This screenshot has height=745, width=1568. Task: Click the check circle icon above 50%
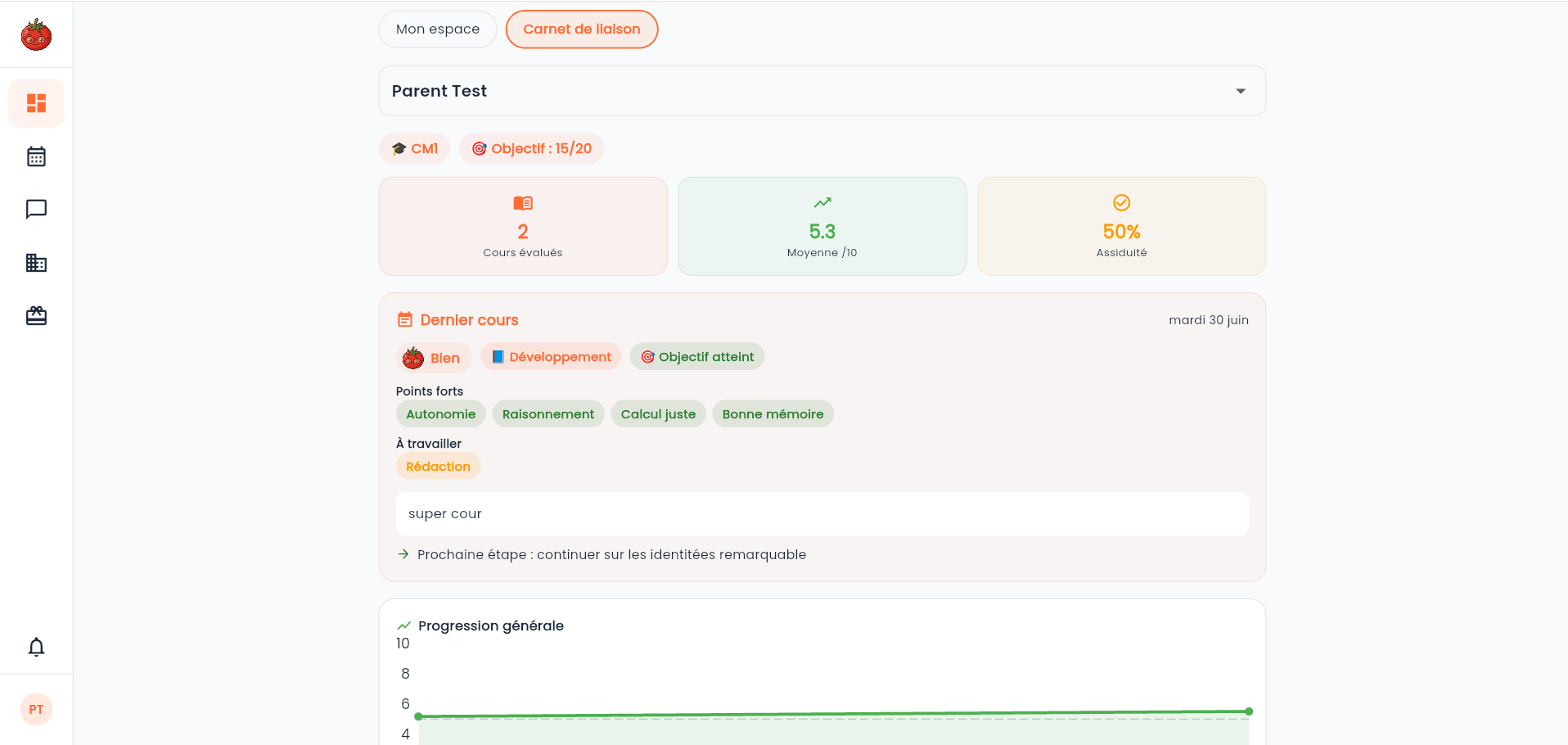click(x=1122, y=202)
